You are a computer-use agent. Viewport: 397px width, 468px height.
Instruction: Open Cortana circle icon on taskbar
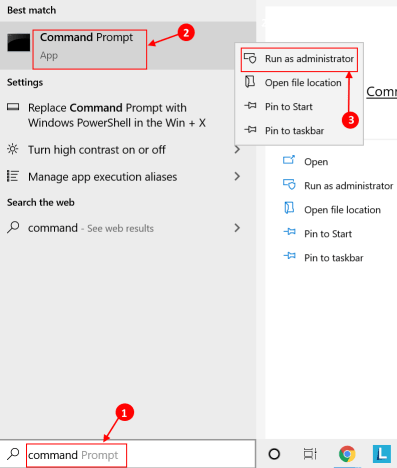click(274, 454)
